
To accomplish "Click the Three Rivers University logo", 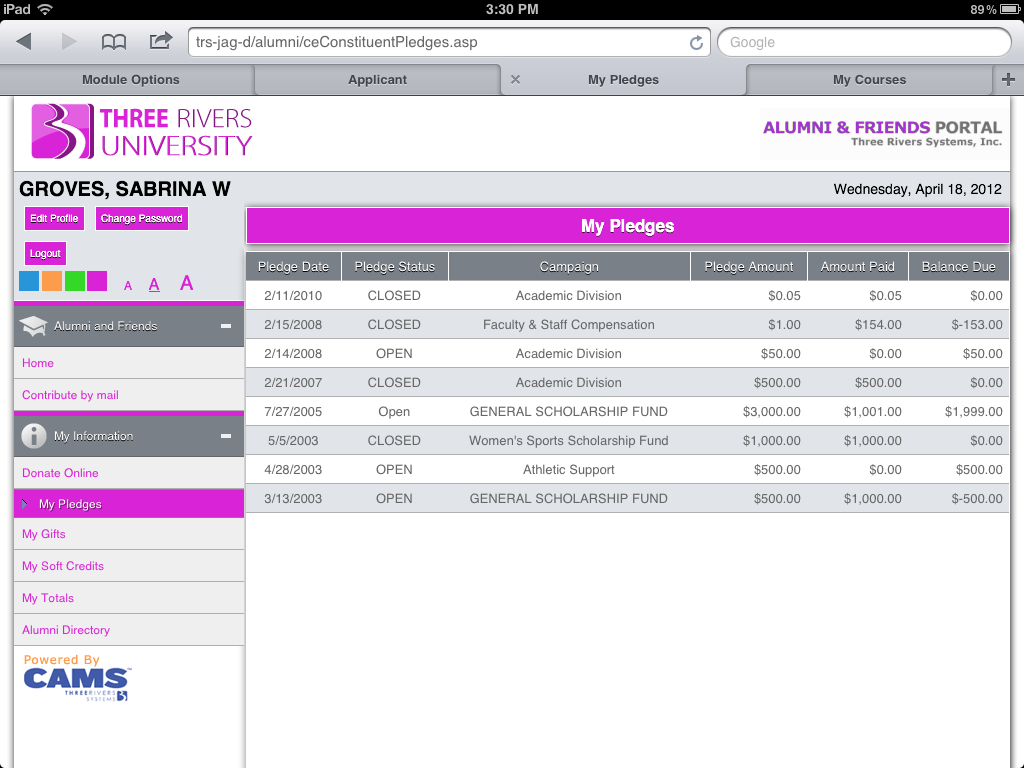I will 142,132.
